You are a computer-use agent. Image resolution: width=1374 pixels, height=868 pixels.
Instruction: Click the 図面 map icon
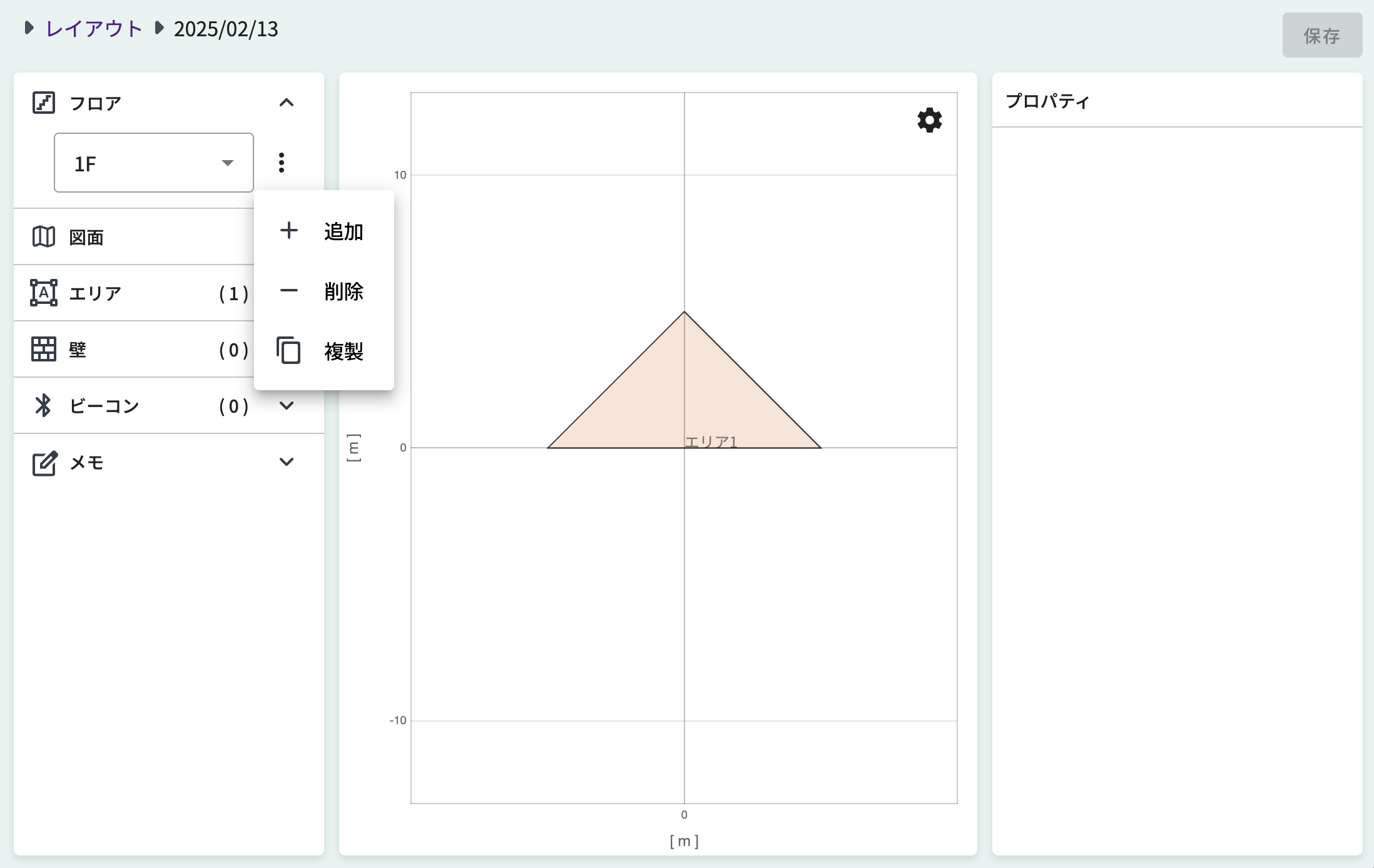[x=44, y=237]
